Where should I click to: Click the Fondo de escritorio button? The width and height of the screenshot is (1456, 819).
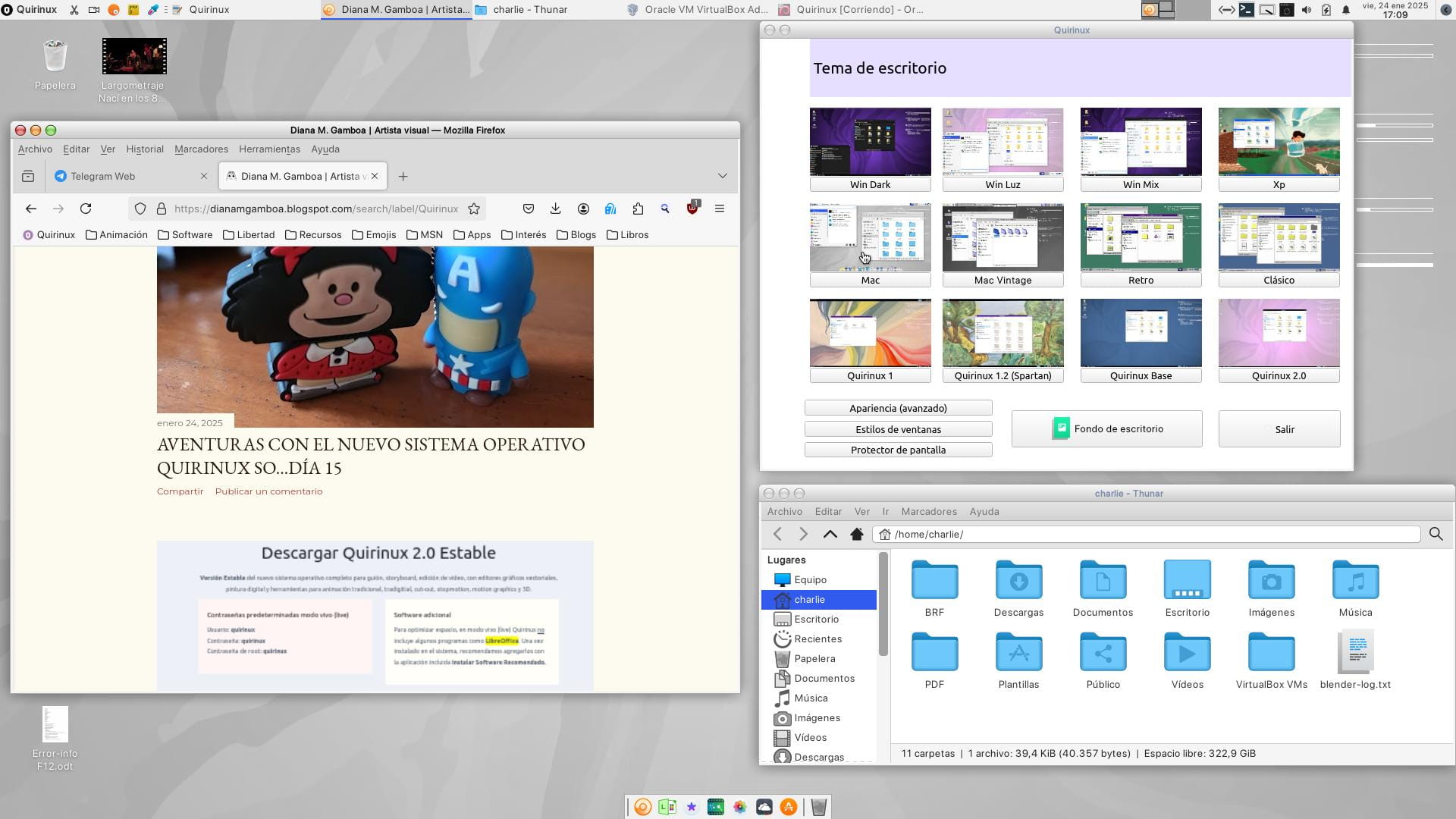[1106, 429]
